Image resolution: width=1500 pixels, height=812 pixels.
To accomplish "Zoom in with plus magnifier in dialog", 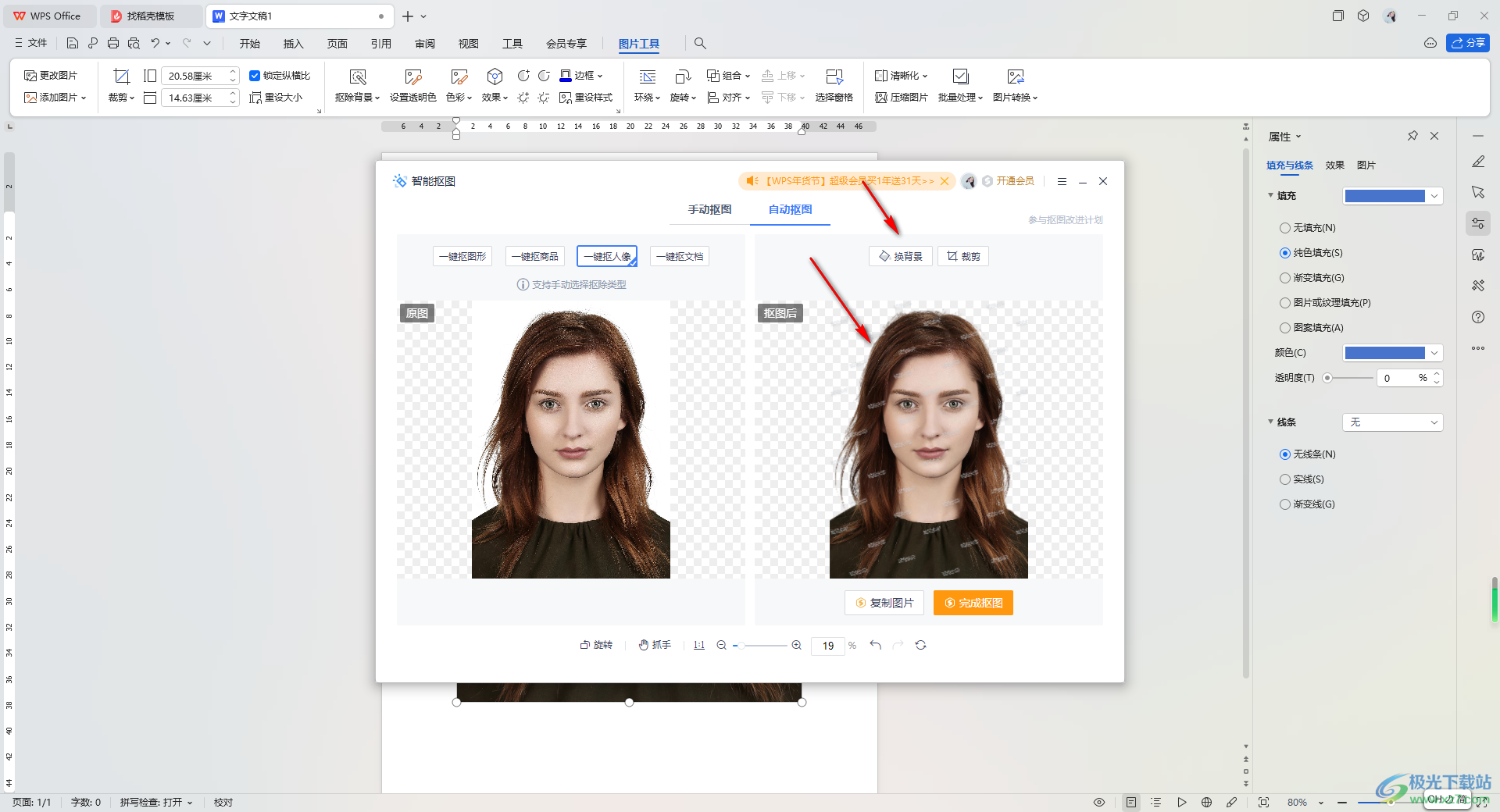I will point(796,645).
